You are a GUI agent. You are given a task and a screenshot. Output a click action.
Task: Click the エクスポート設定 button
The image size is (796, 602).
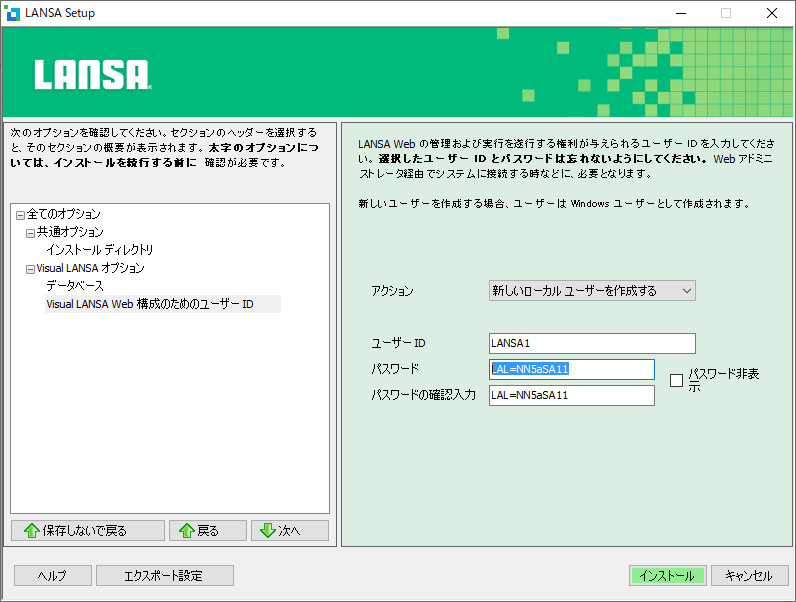165,576
